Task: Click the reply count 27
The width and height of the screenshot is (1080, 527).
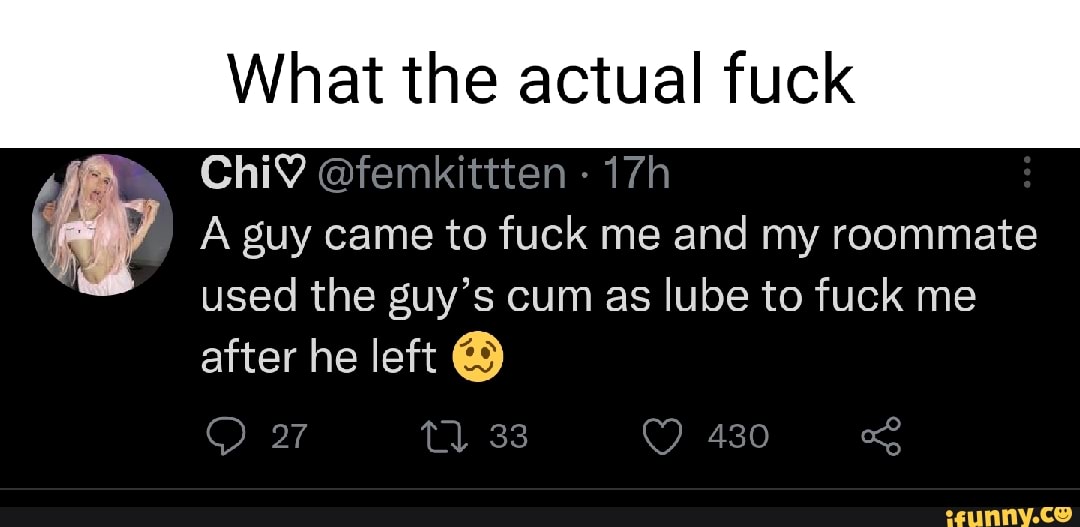Action: click(289, 437)
